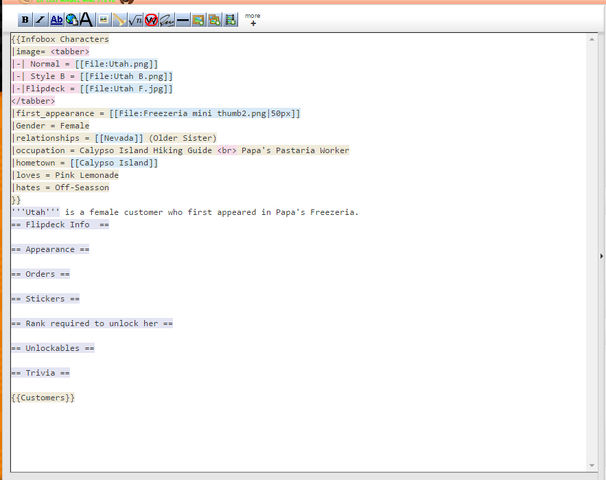Click '== Appearance ==' heading
The width and height of the screenshot is (606, 480).
point(50,249)
